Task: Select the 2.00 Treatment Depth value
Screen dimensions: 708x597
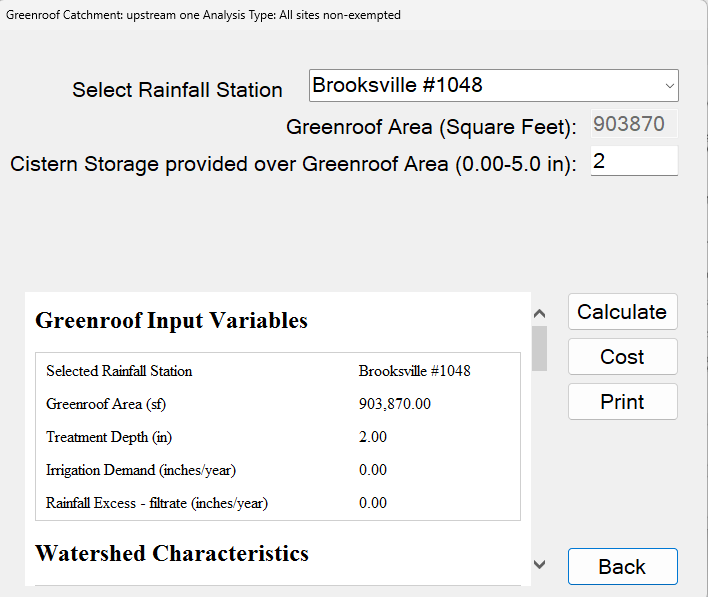Action: coord(372,437)
